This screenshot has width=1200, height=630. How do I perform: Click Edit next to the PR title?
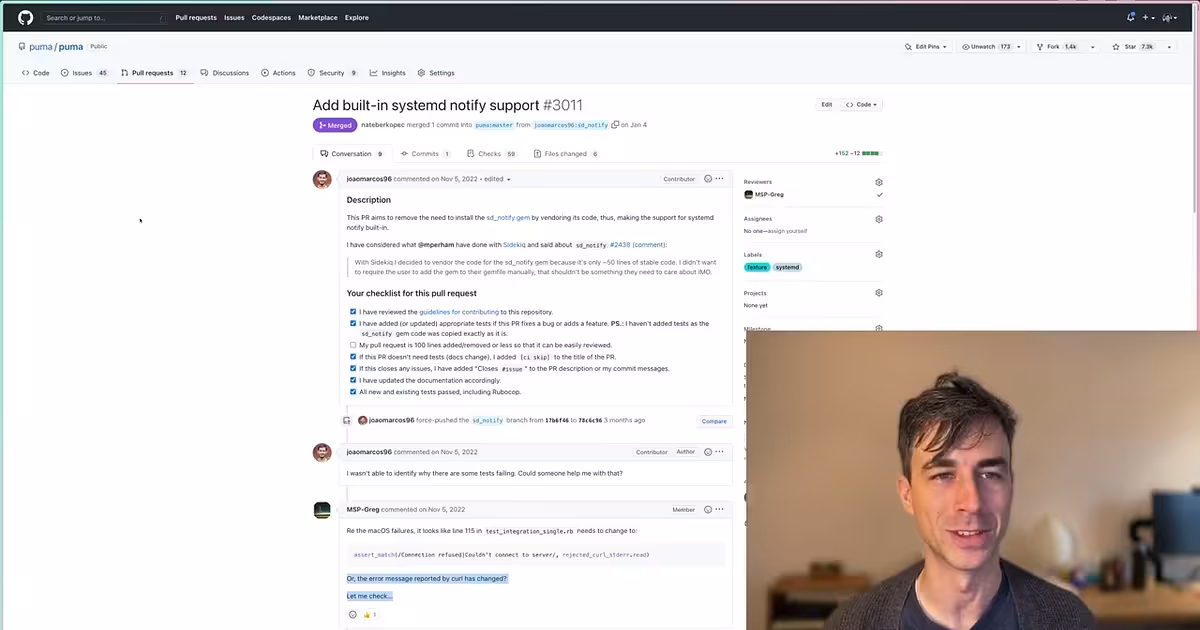click(x=827, y=104)
